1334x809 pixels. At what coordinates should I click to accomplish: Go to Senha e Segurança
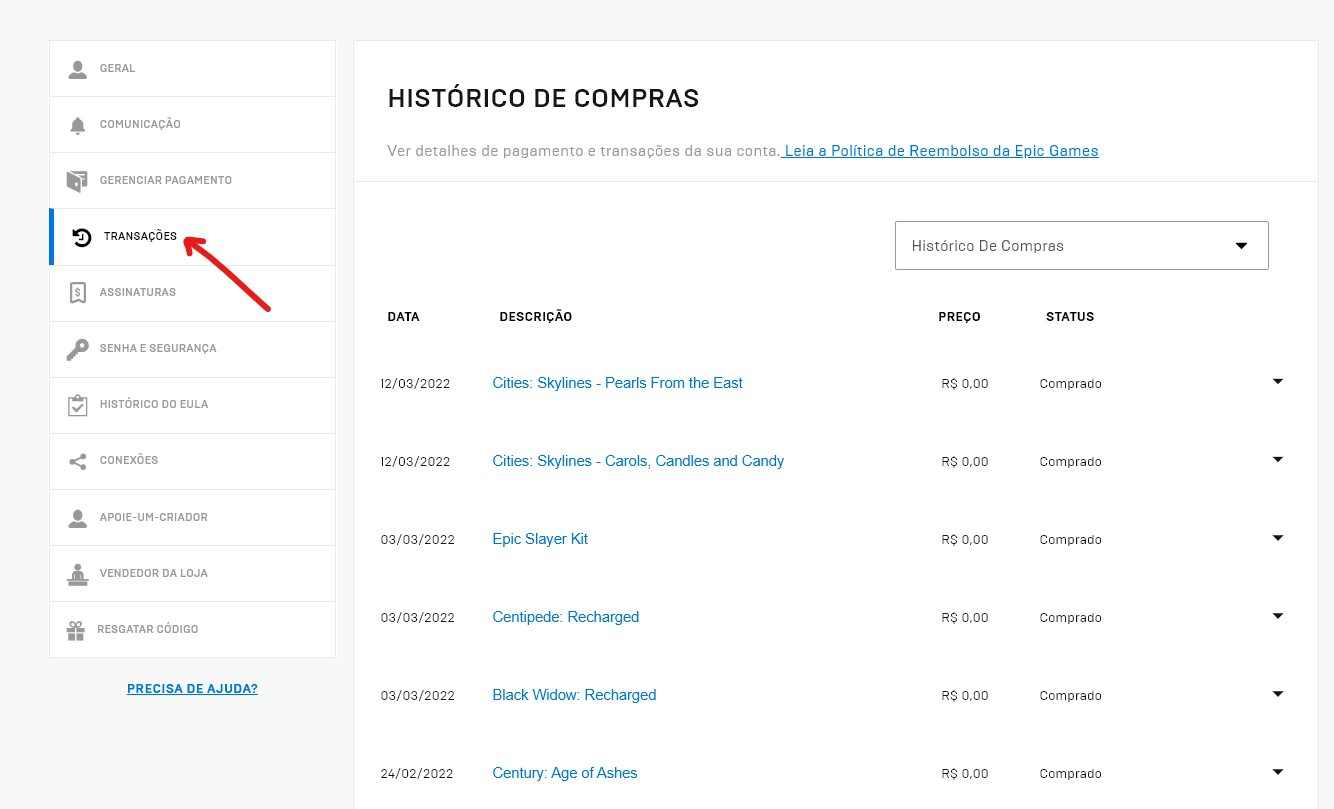pyautogui.click(x=192, y=349)
